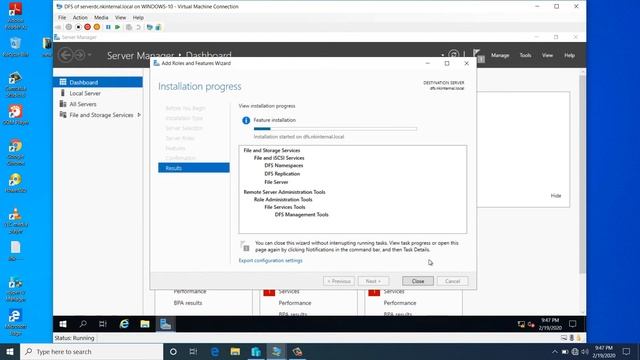Viewport: 640px width, 360px height.
Task: Open the Tools menu in Server Manager
Action: point(525,55)
